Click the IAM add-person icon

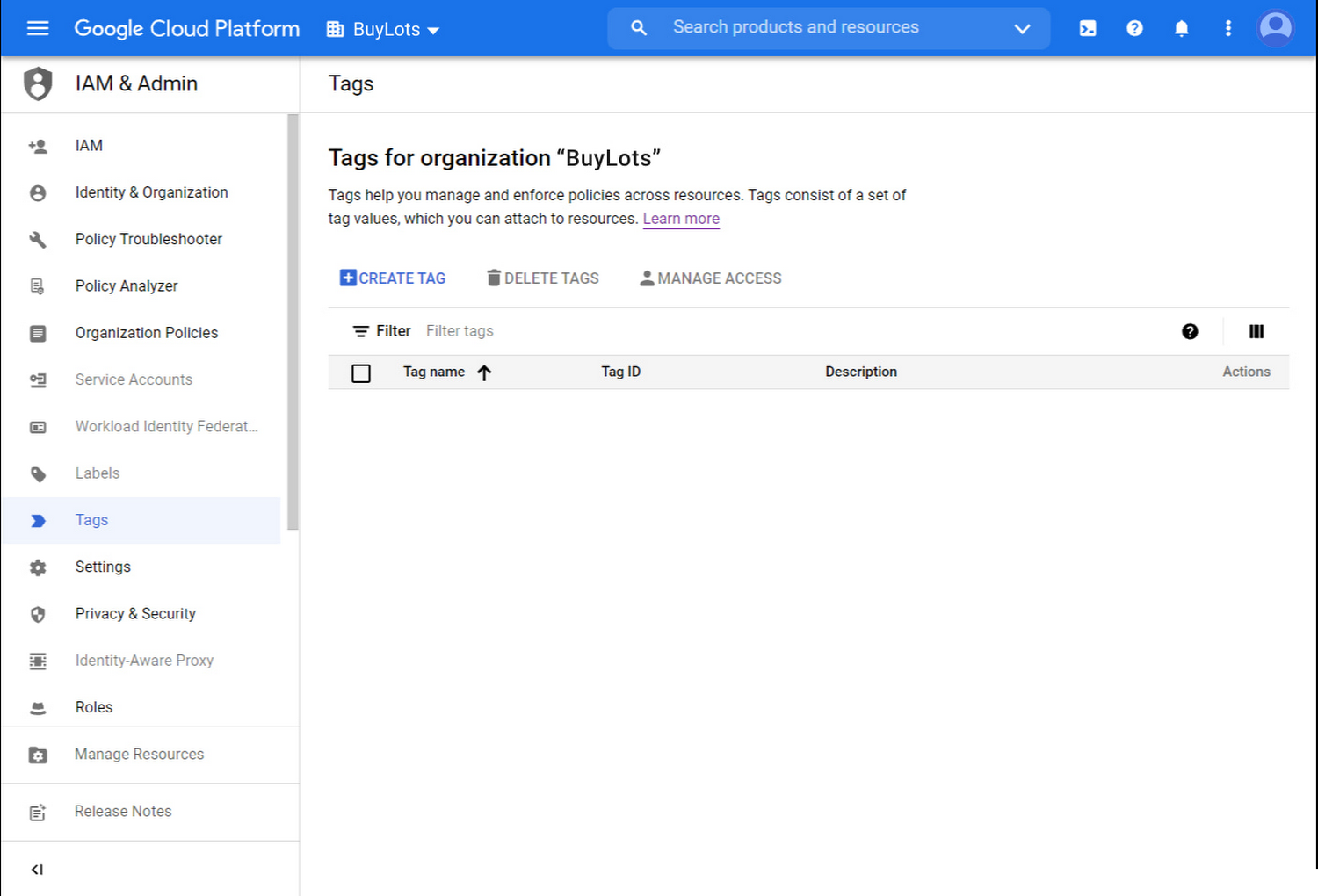click(x=38, y=146)
